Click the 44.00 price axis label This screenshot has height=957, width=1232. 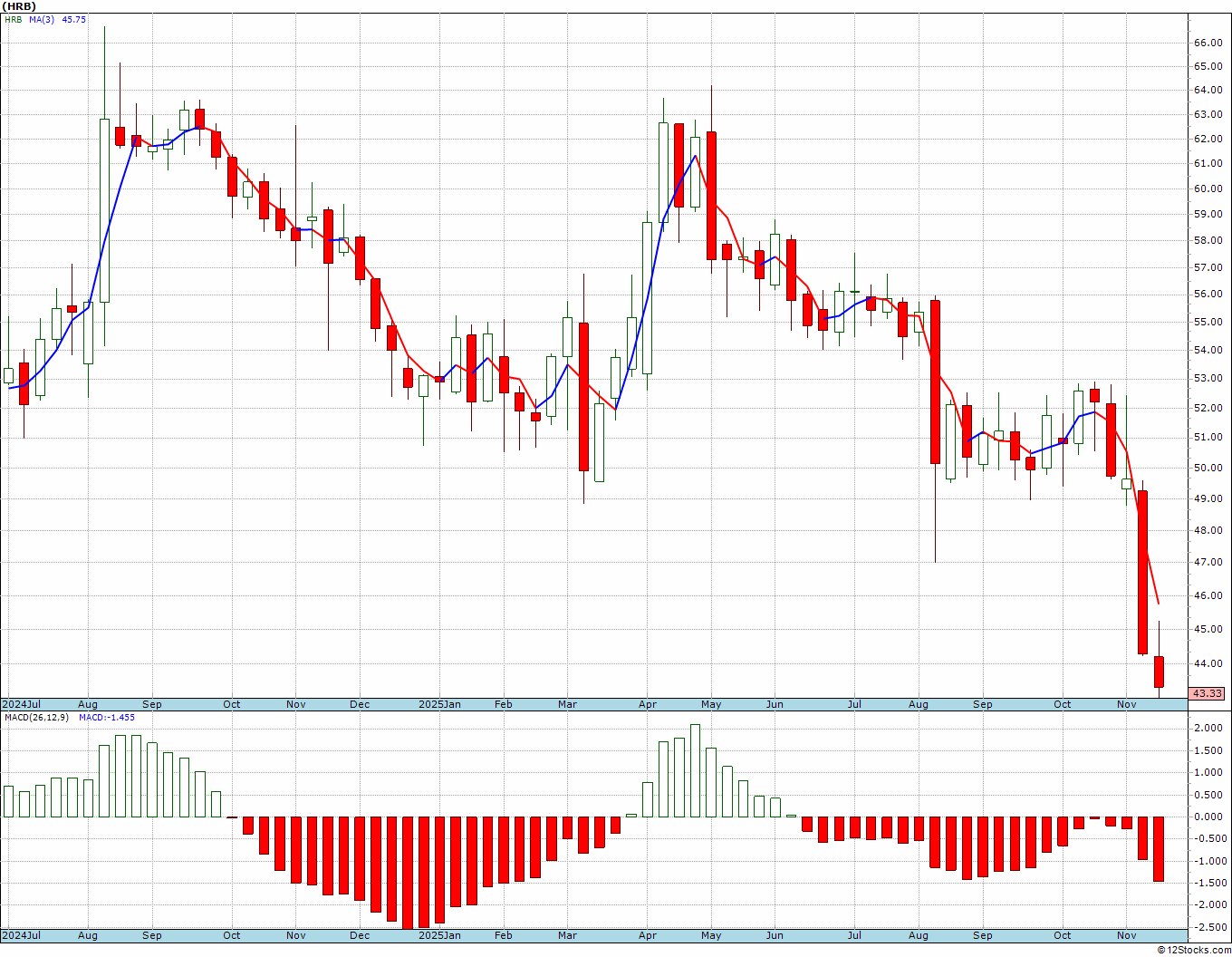click(1208, 663)
